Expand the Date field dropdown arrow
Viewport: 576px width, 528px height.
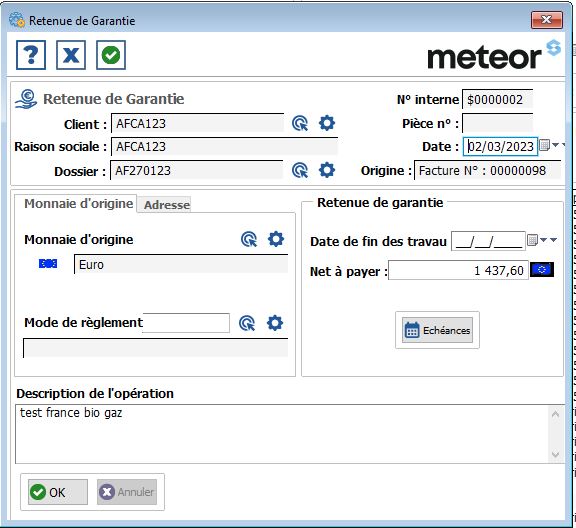(x=555, y=146)
